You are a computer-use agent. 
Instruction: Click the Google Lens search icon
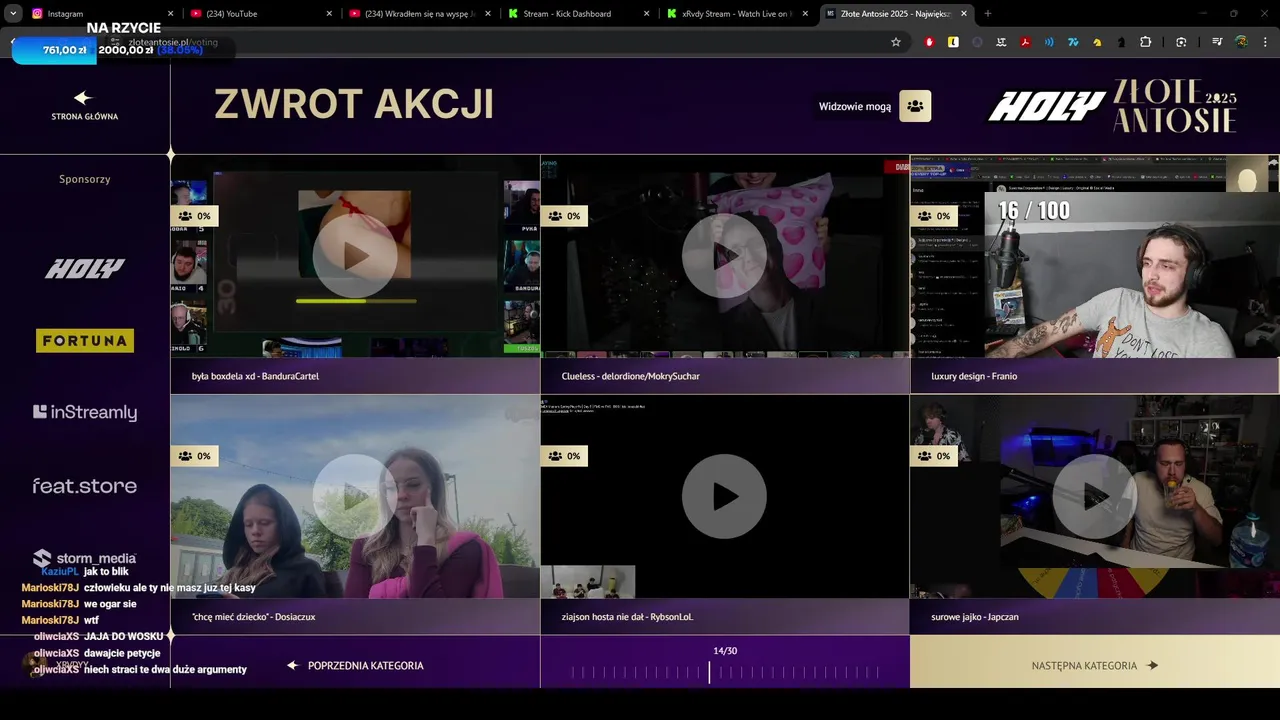point(1181,42)
